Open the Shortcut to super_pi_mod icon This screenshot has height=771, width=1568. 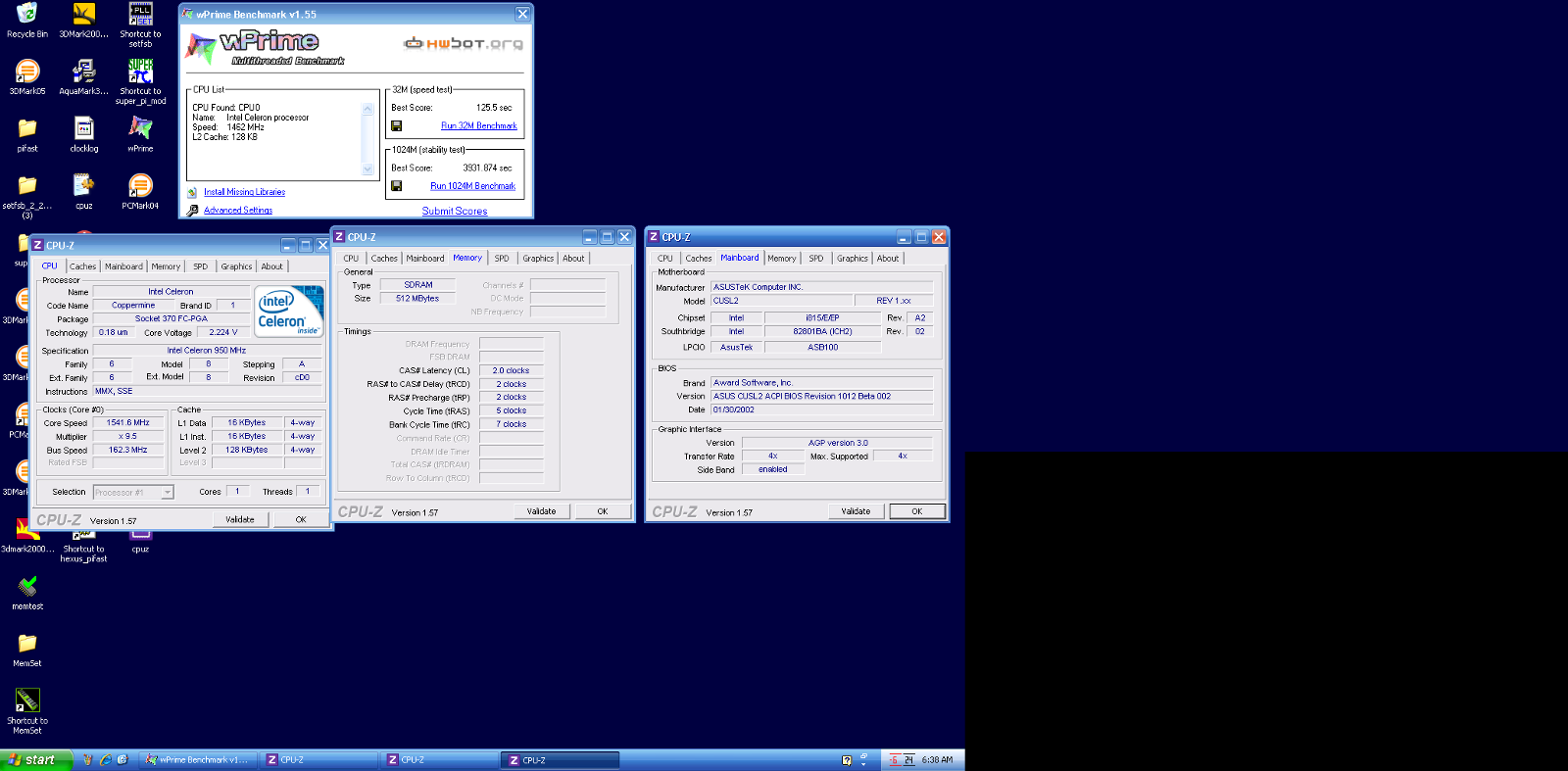[140, 81]
